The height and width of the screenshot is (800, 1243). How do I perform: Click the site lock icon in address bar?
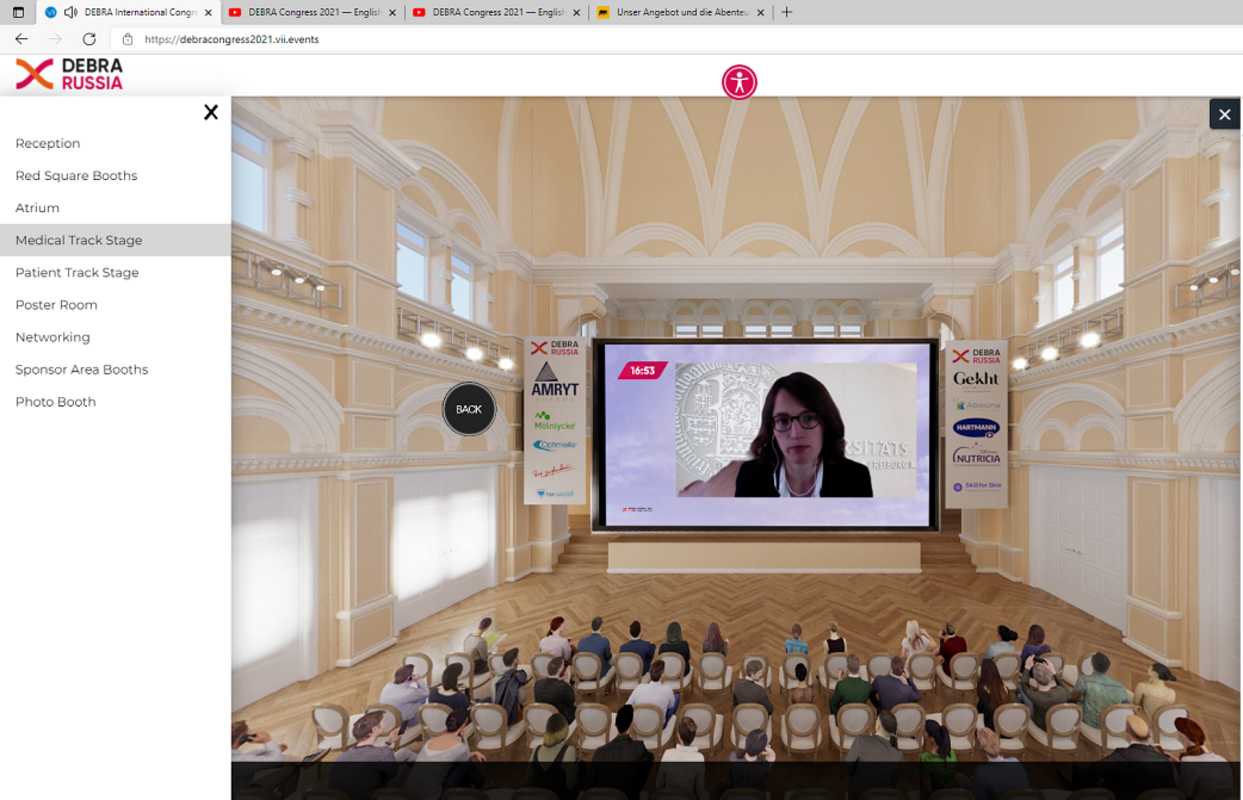point(127,39)
